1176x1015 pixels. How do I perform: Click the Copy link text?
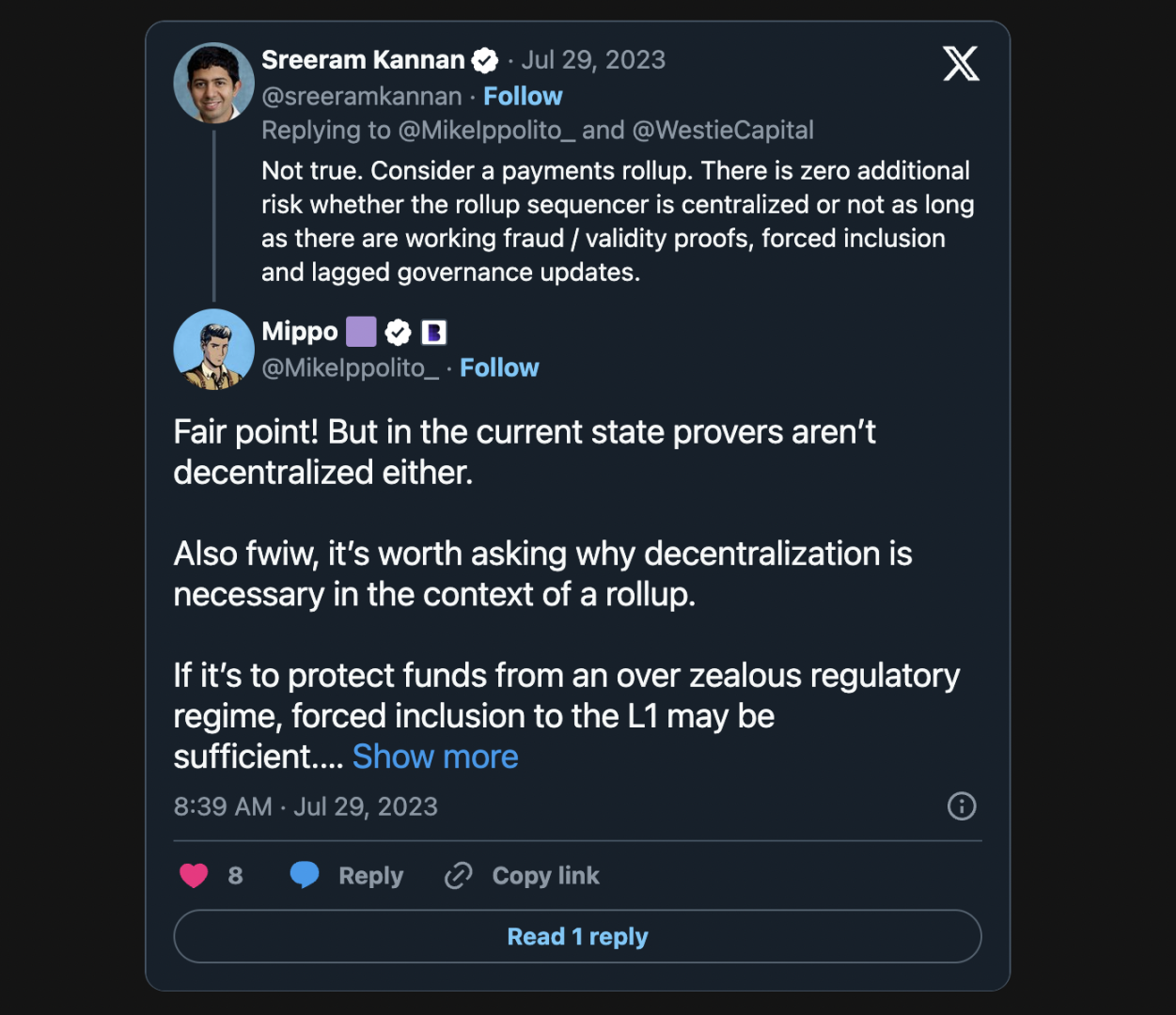pos(545,876)
